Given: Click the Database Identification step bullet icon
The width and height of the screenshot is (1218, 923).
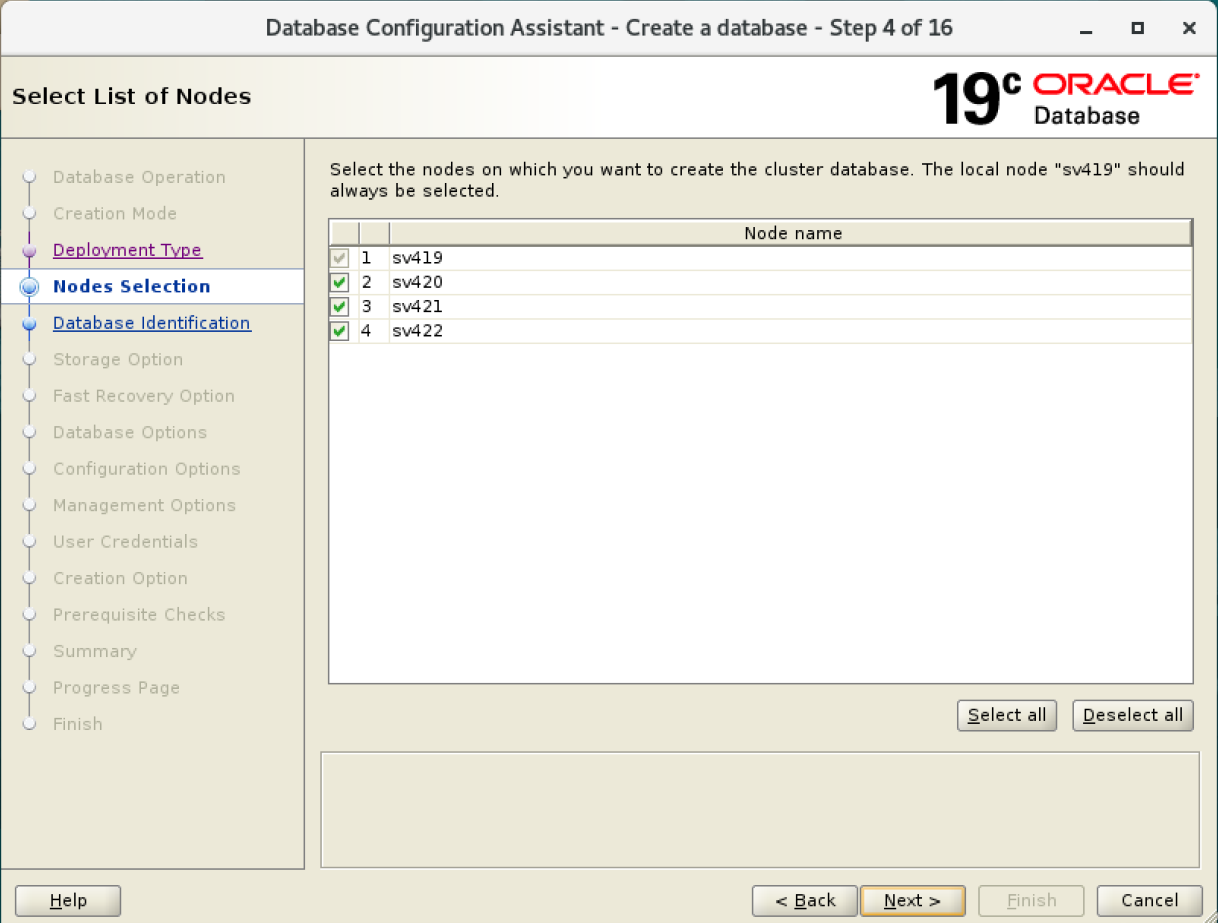Looking at the screenshot, I should (x=29, y=324).
